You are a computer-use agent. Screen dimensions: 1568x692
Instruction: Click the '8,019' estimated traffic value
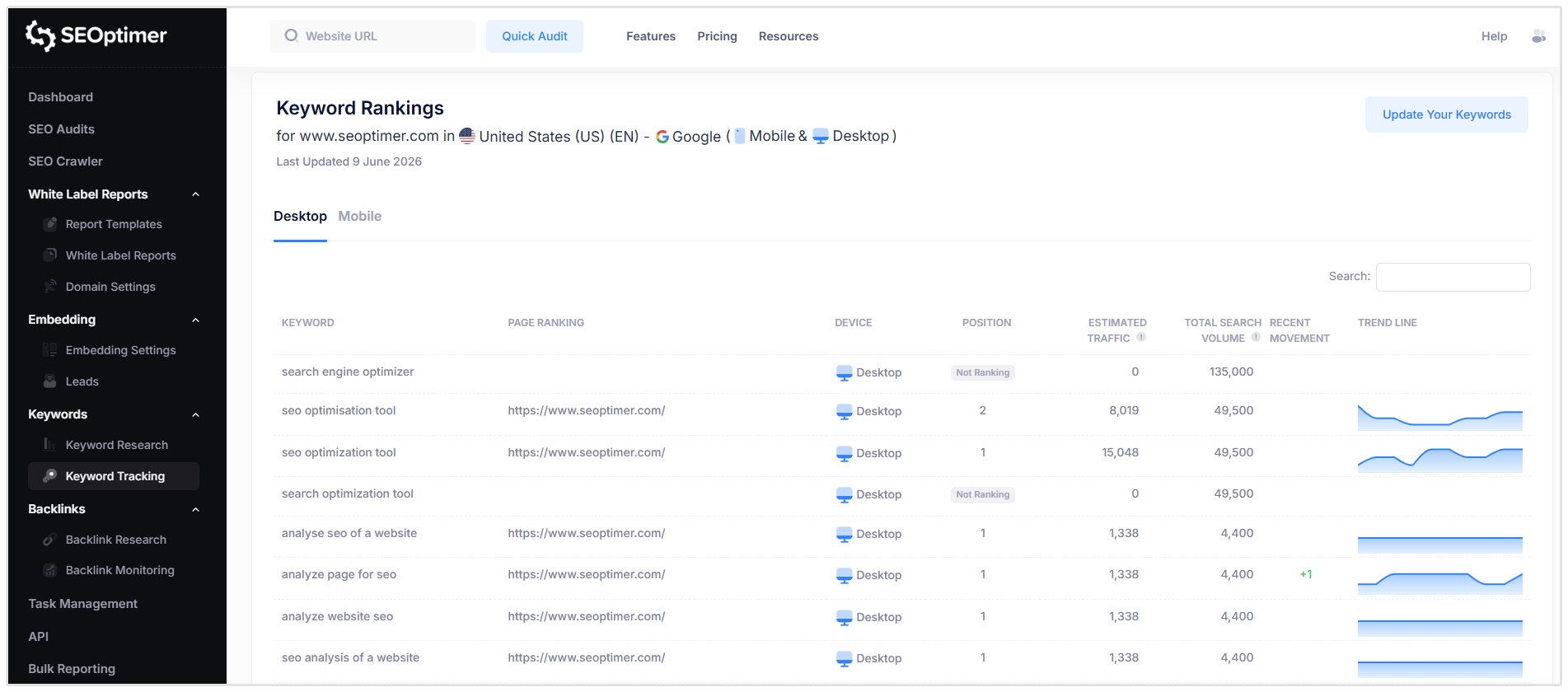pos(1124,410)
